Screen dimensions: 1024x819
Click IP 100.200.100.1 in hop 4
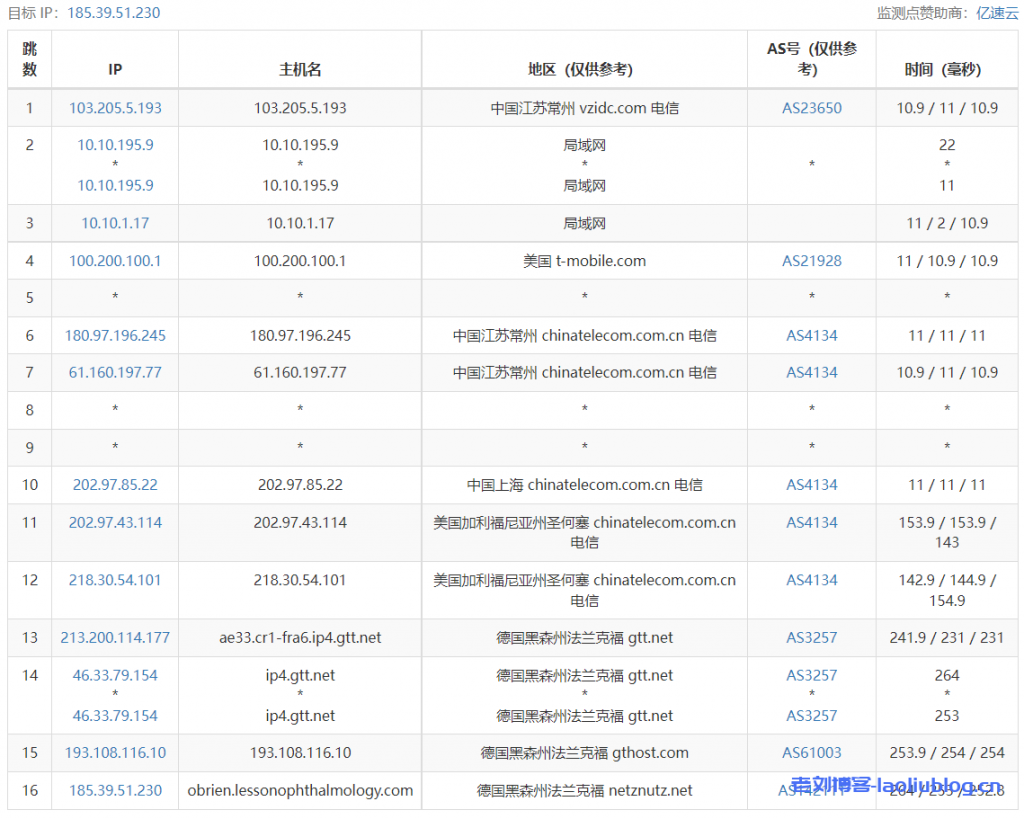click(x=115, y=261)
